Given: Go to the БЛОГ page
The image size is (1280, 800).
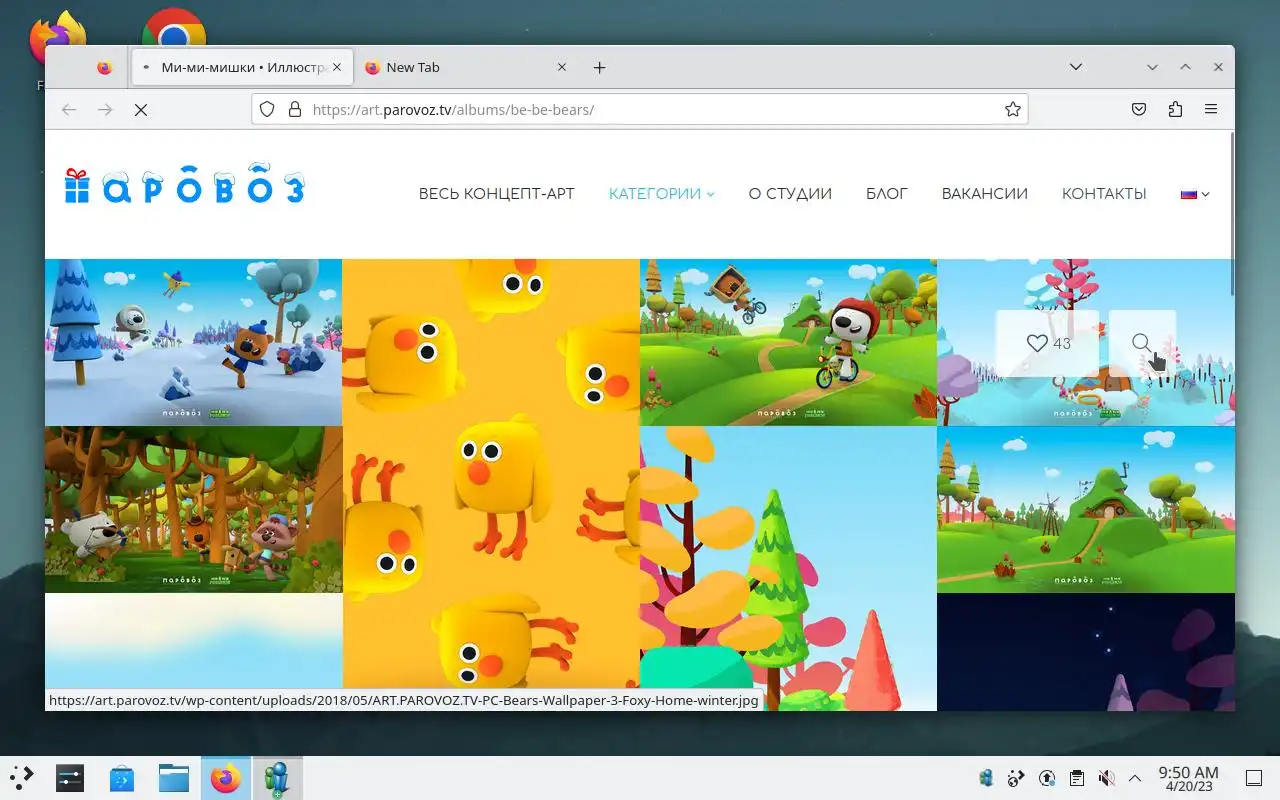Looking at the screenshot, I should click(886, 194).
